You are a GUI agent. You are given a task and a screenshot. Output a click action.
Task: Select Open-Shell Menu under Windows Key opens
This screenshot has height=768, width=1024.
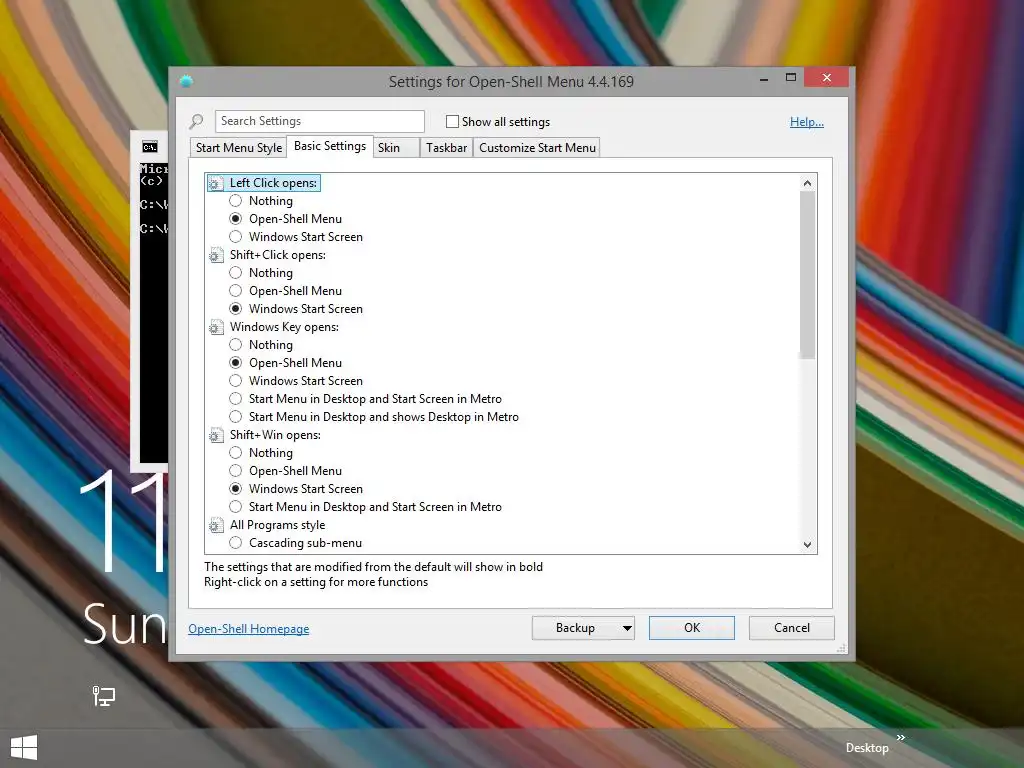pyautogui.click(x=236, y=362)
